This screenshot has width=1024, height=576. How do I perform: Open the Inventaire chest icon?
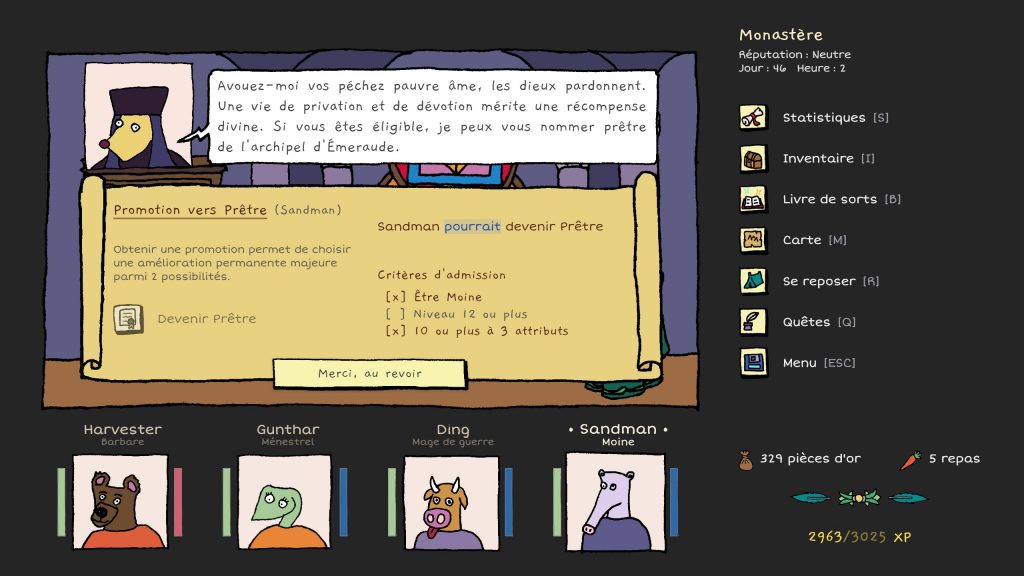(x=753, y=159)
